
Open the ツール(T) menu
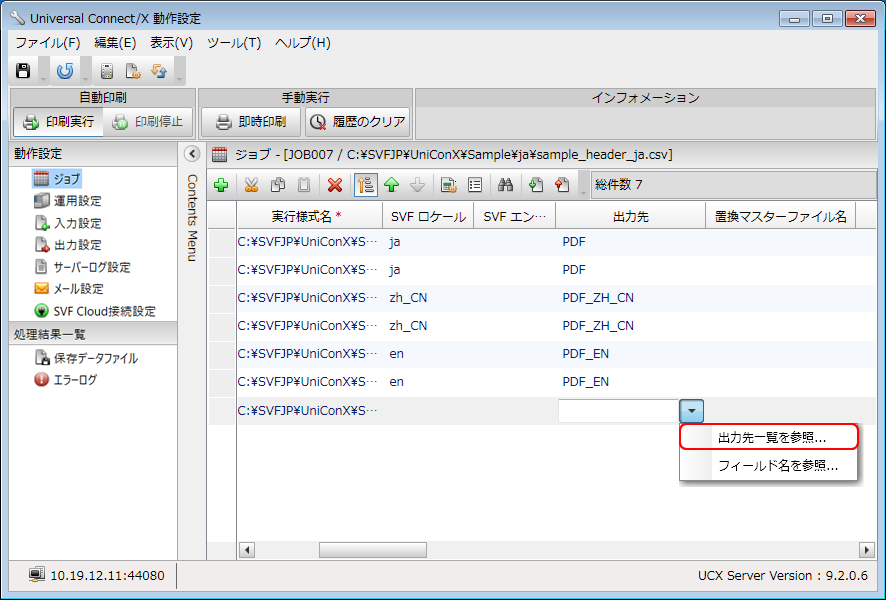pos(234,43)
